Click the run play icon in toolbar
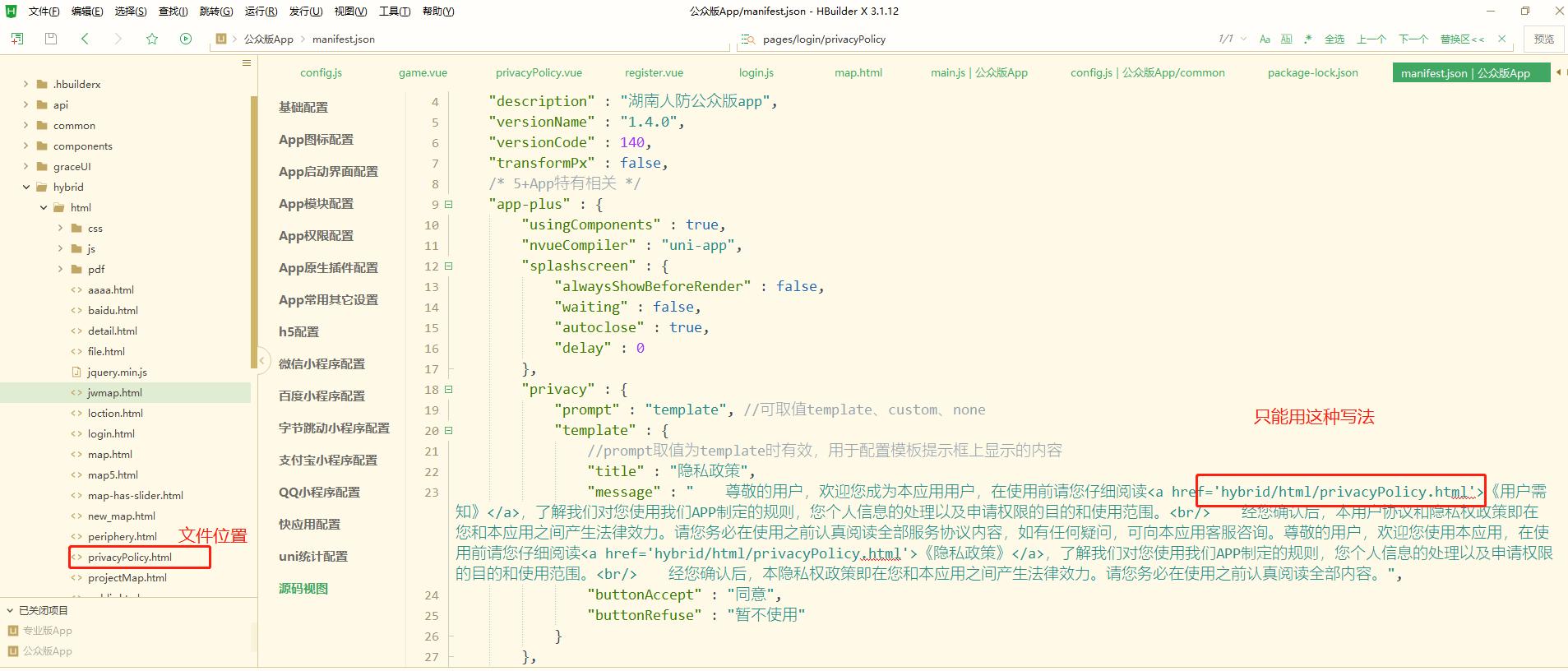 (186, 39)
